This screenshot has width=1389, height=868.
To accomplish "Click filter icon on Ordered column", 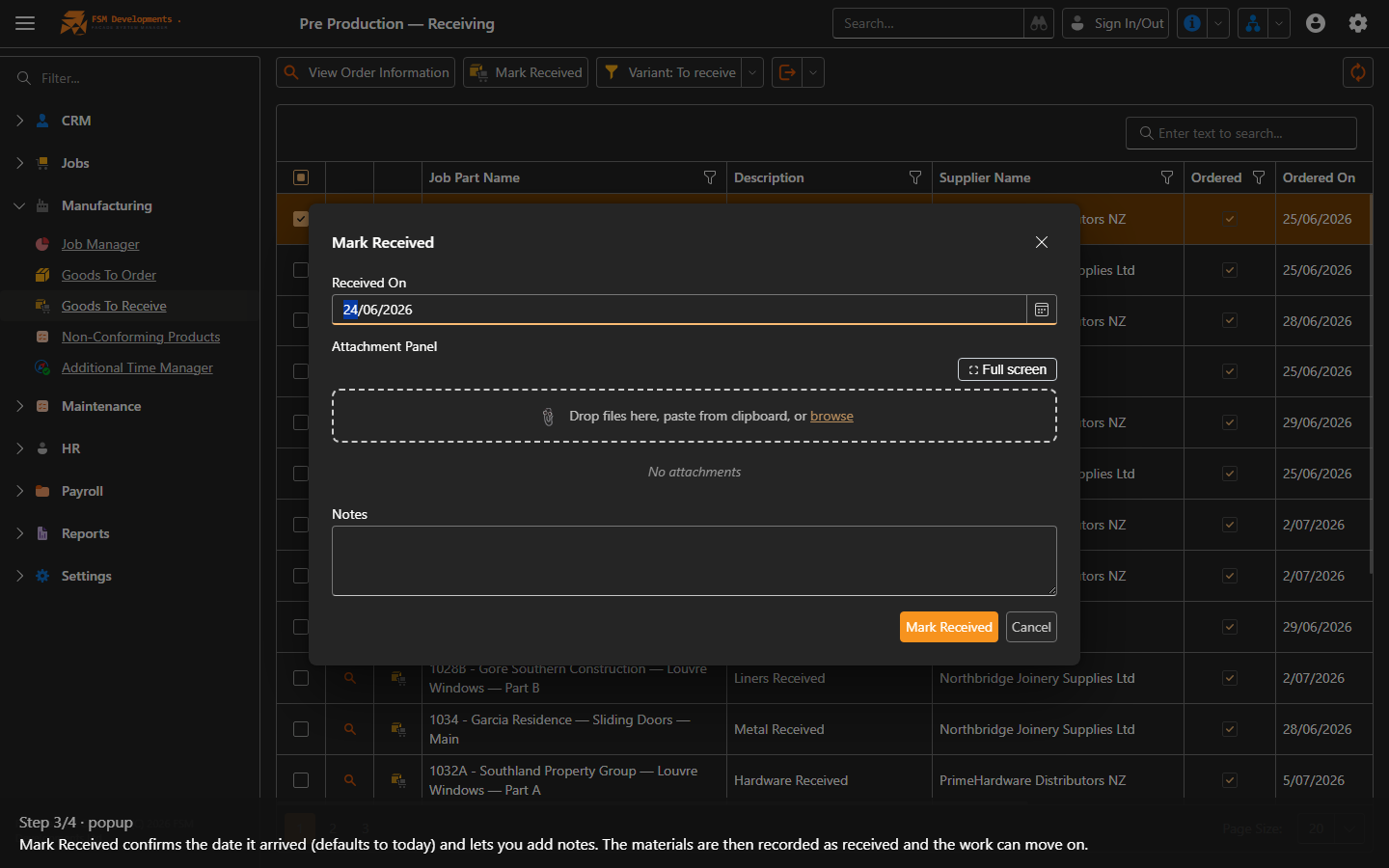I will [1259, 177].
